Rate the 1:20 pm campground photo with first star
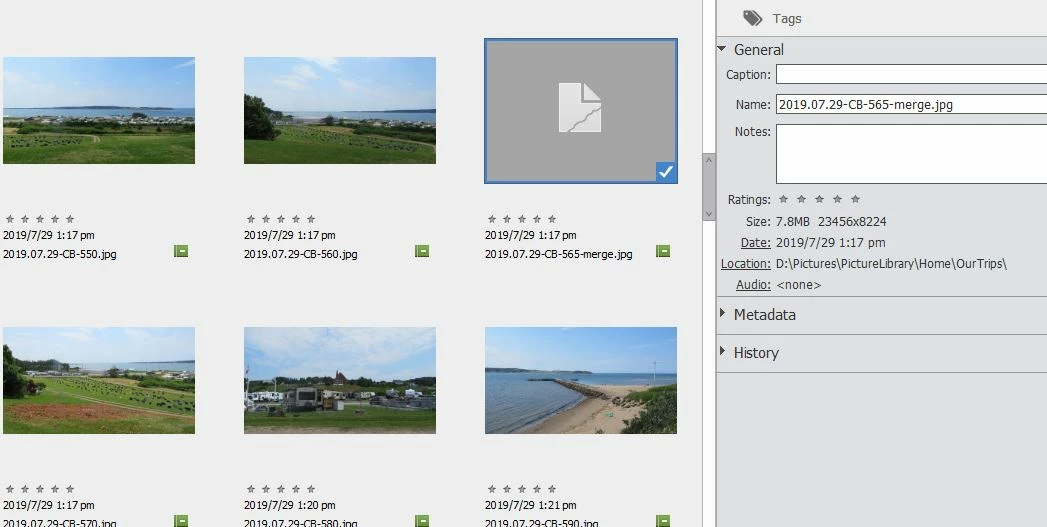Screen dimensions: 1047x527 (250, 489)
